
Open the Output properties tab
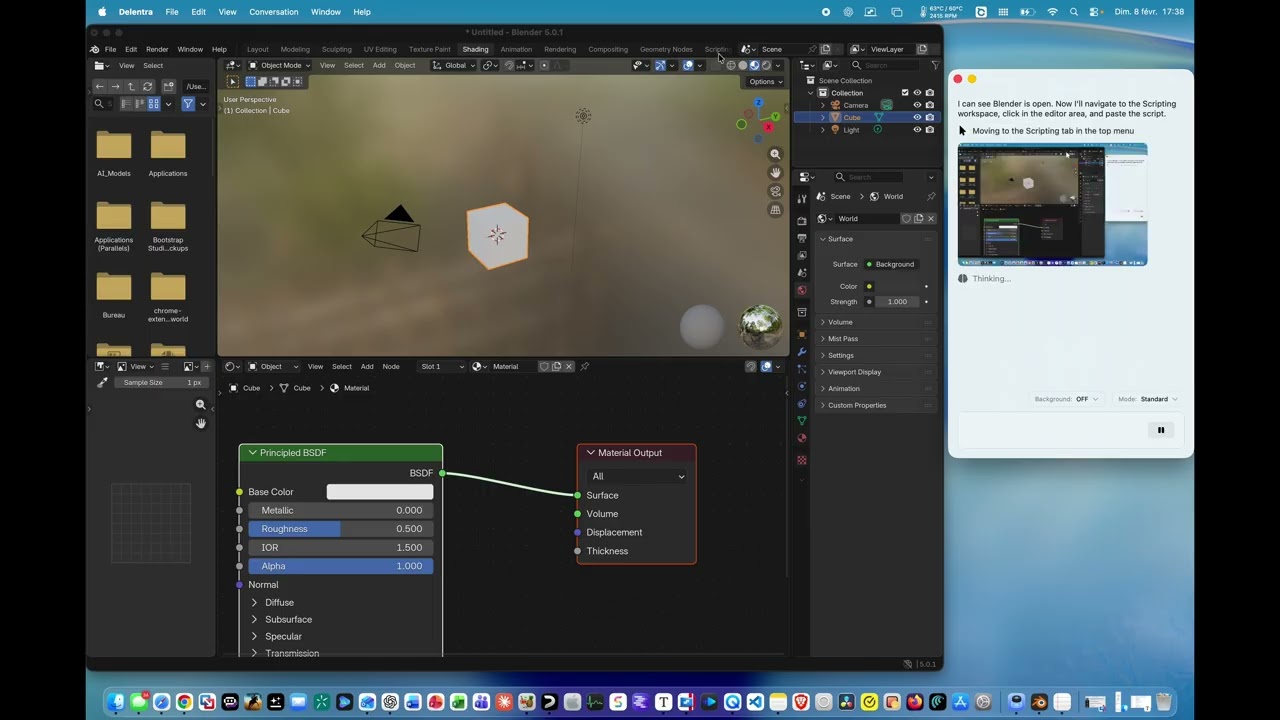point(802,238)
